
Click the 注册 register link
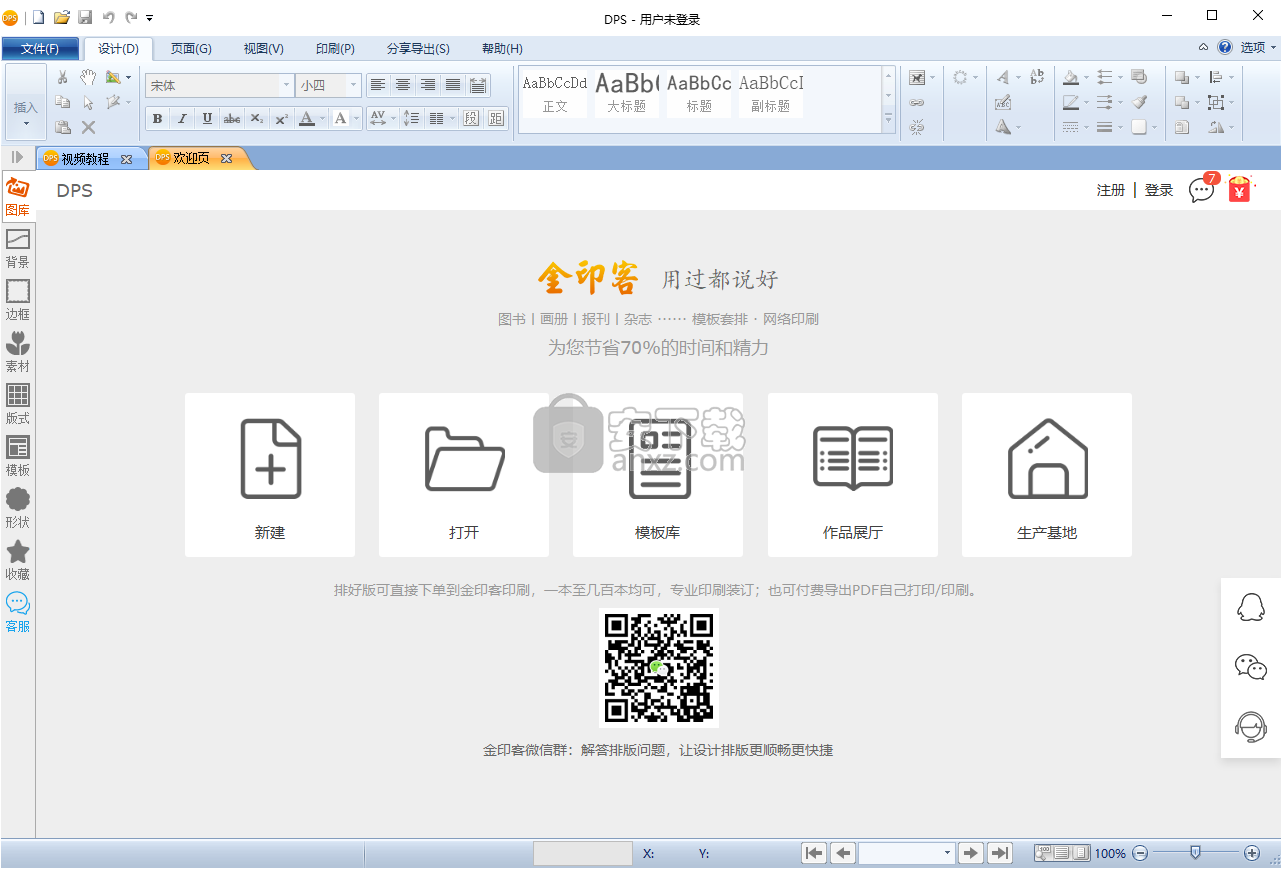tap(1111, 190)
